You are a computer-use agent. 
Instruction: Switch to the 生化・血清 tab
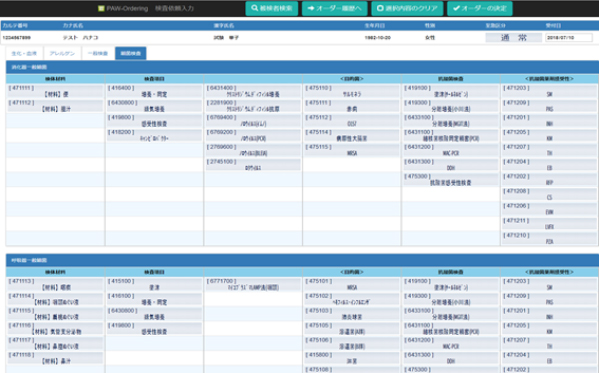pos(24,54)
